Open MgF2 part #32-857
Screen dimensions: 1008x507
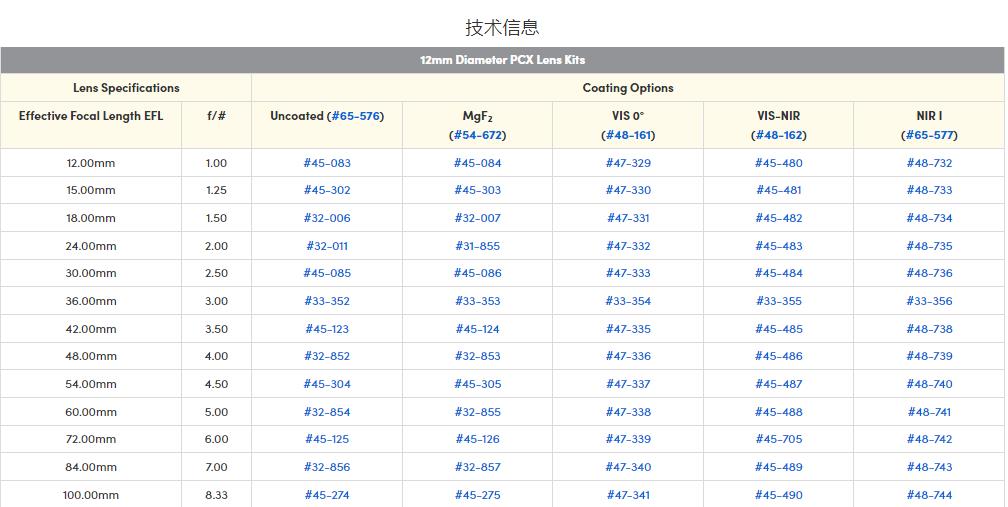pos(477,467)
